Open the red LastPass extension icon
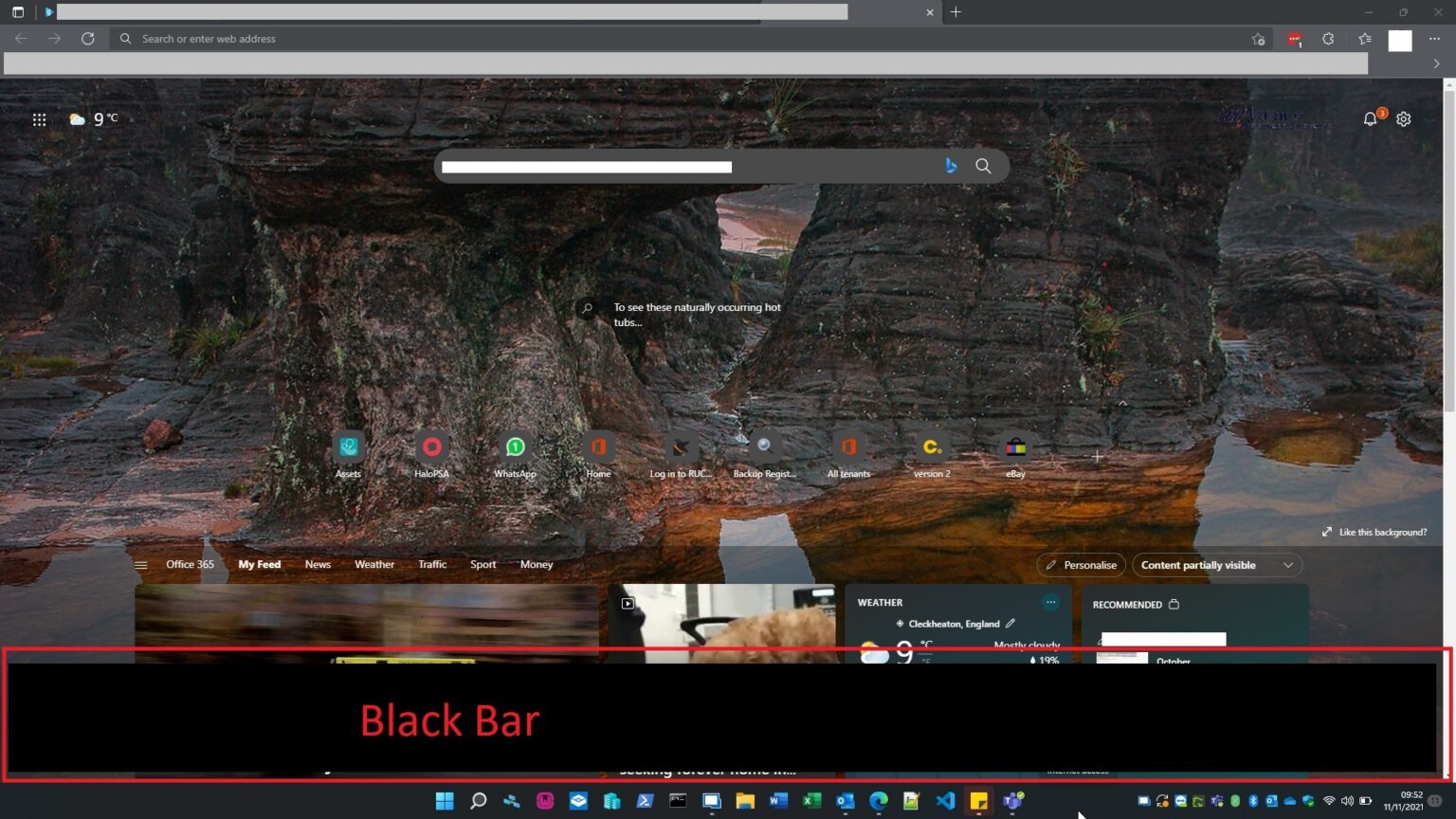The width and height of the screenshot is (1456, 819). pos(1294,39)
